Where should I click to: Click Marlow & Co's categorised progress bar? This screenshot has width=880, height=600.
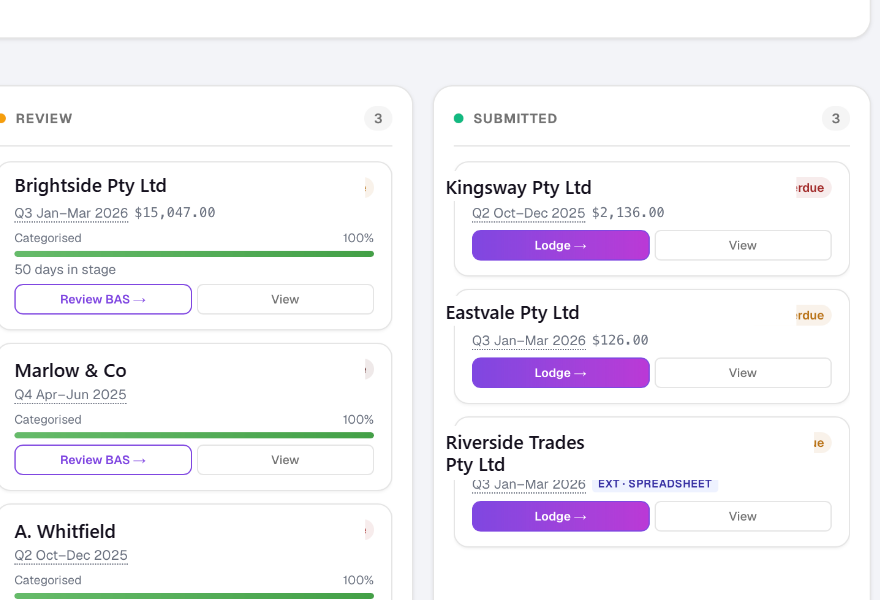tap(194, 435)
